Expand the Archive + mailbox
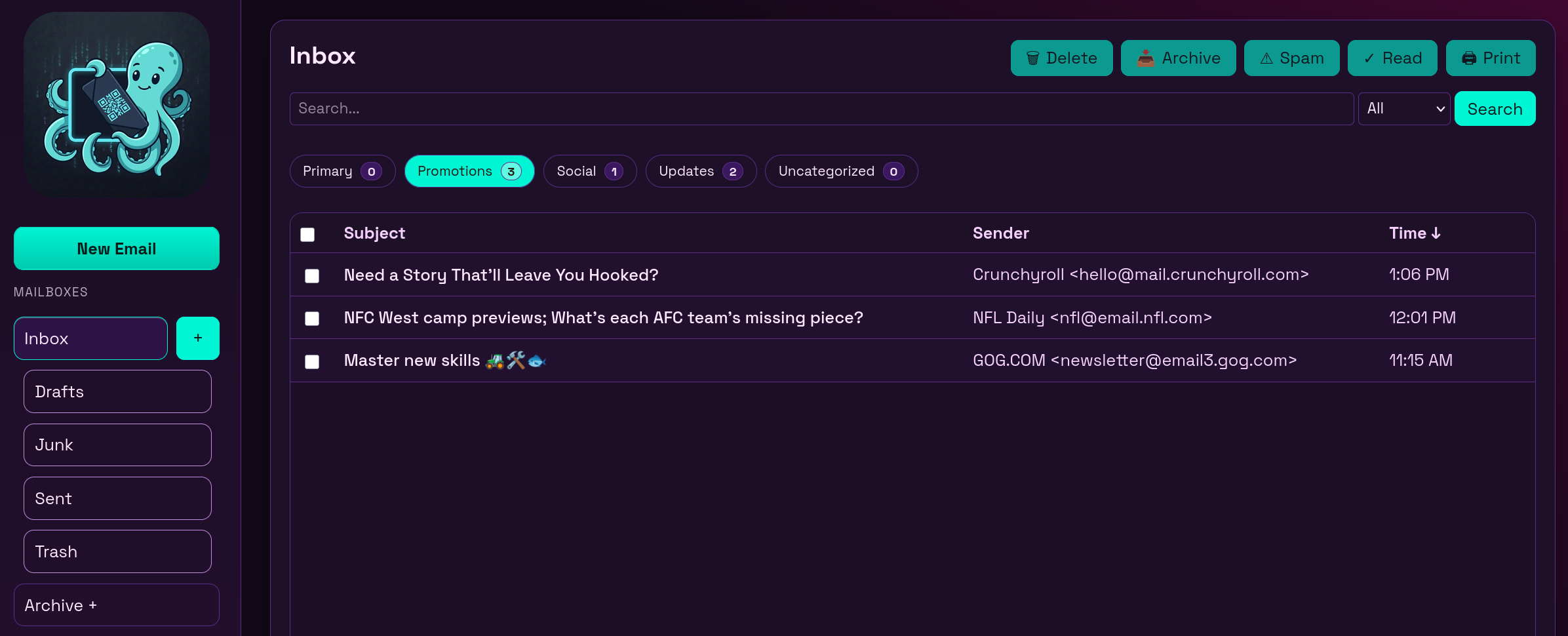Viewport: 1568px width, 636px height. [117, 605]
